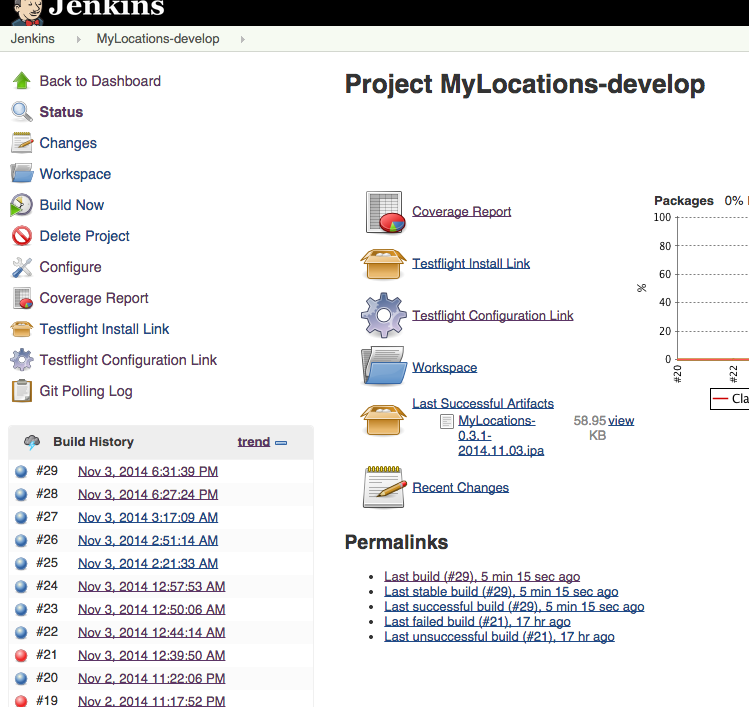The height and width of the screenshot is (707, 749).
Task: Open the main Workspace link
Action: 445,367
